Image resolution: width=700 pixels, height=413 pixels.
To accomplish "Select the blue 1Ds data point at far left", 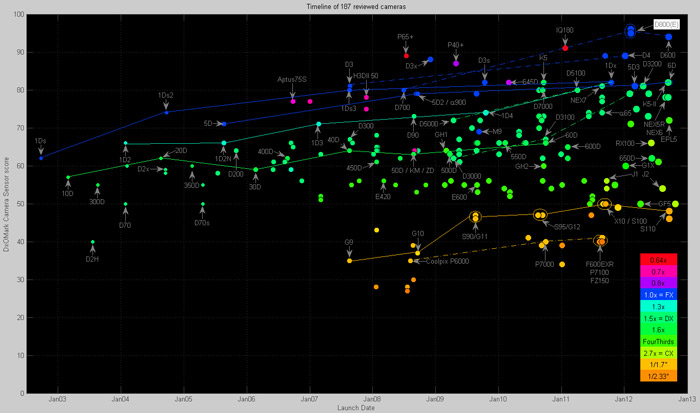I will [41, 158].
